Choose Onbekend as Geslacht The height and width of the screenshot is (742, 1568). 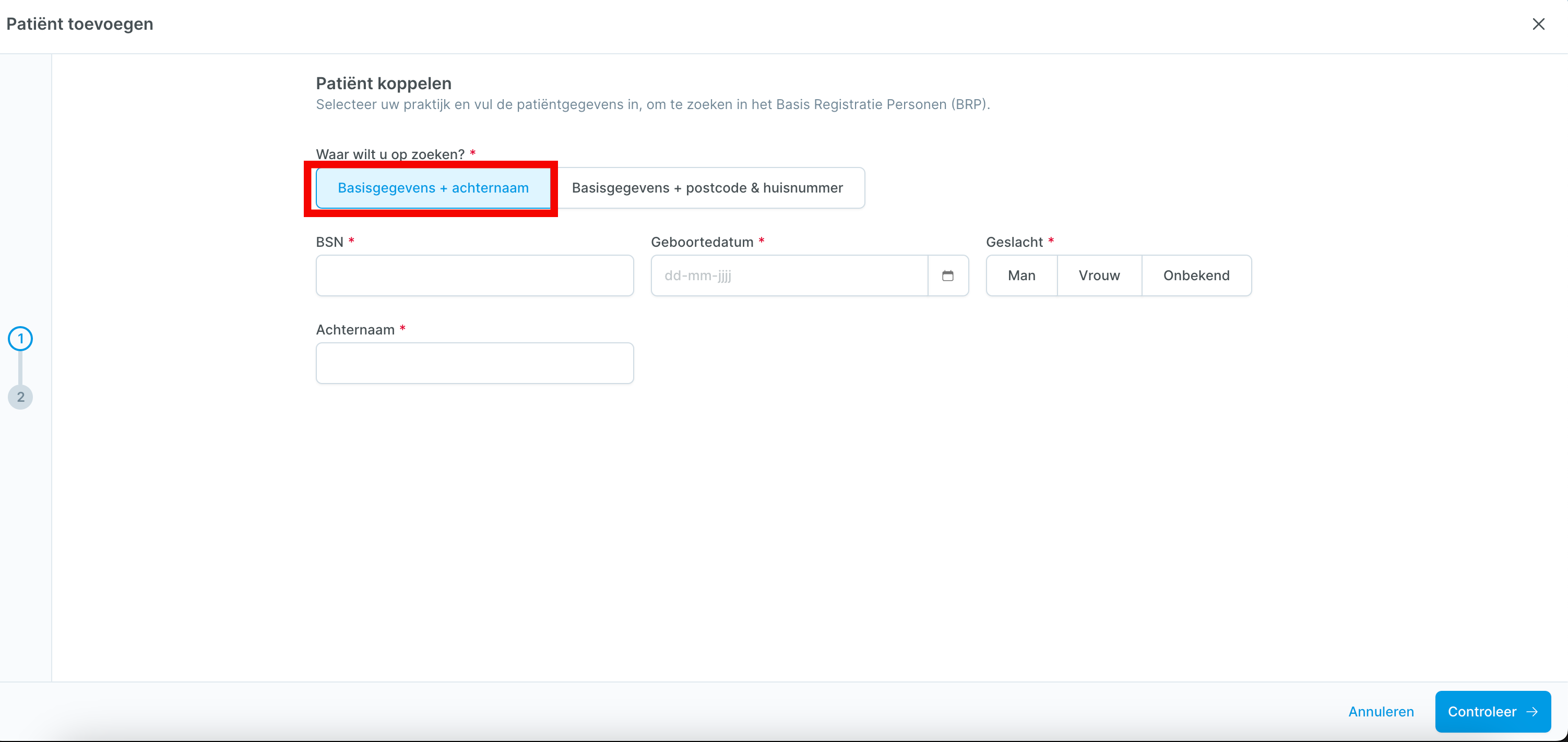coord(1196,276)
